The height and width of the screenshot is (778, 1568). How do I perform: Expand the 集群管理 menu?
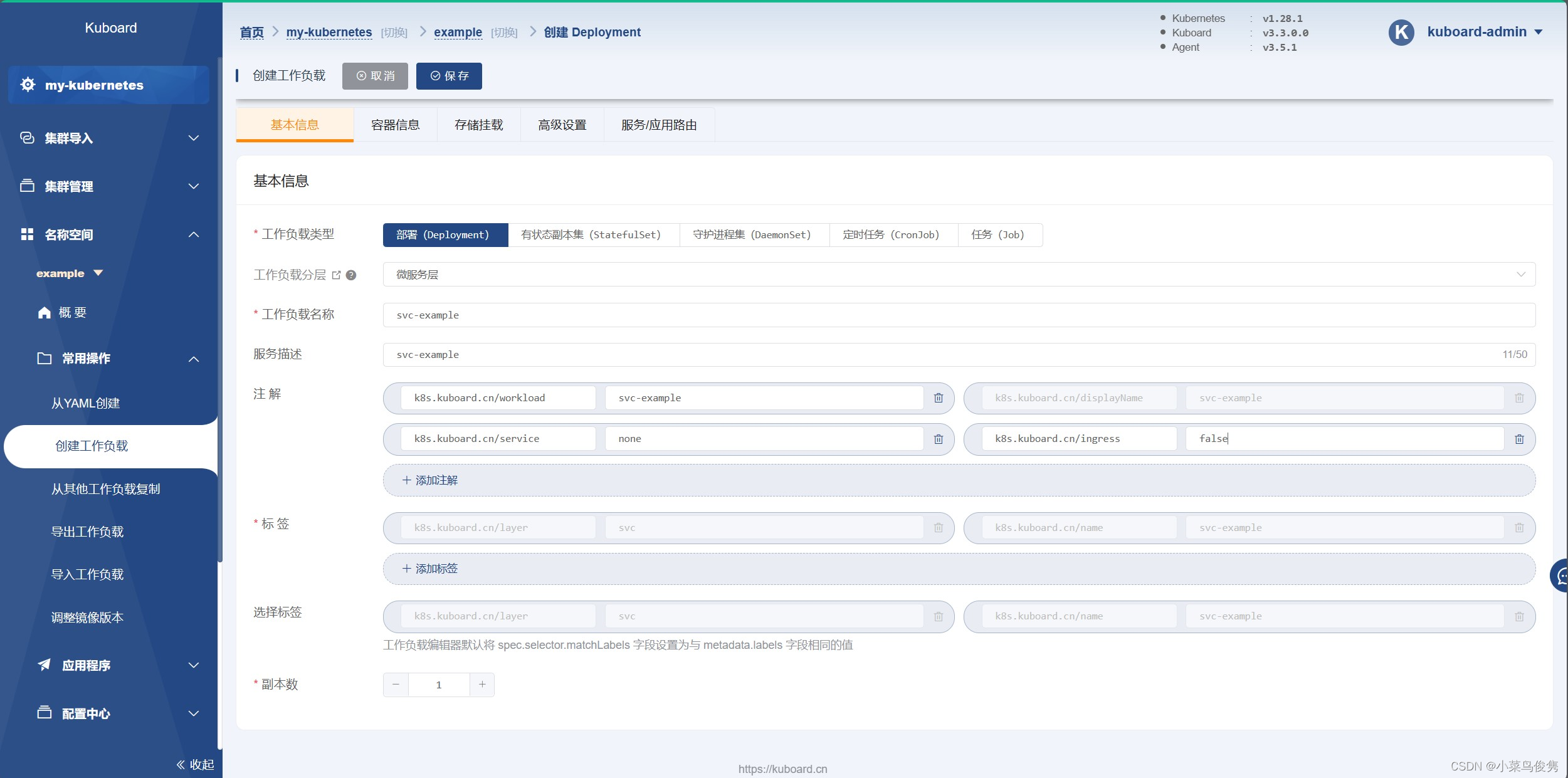[194, 186]
